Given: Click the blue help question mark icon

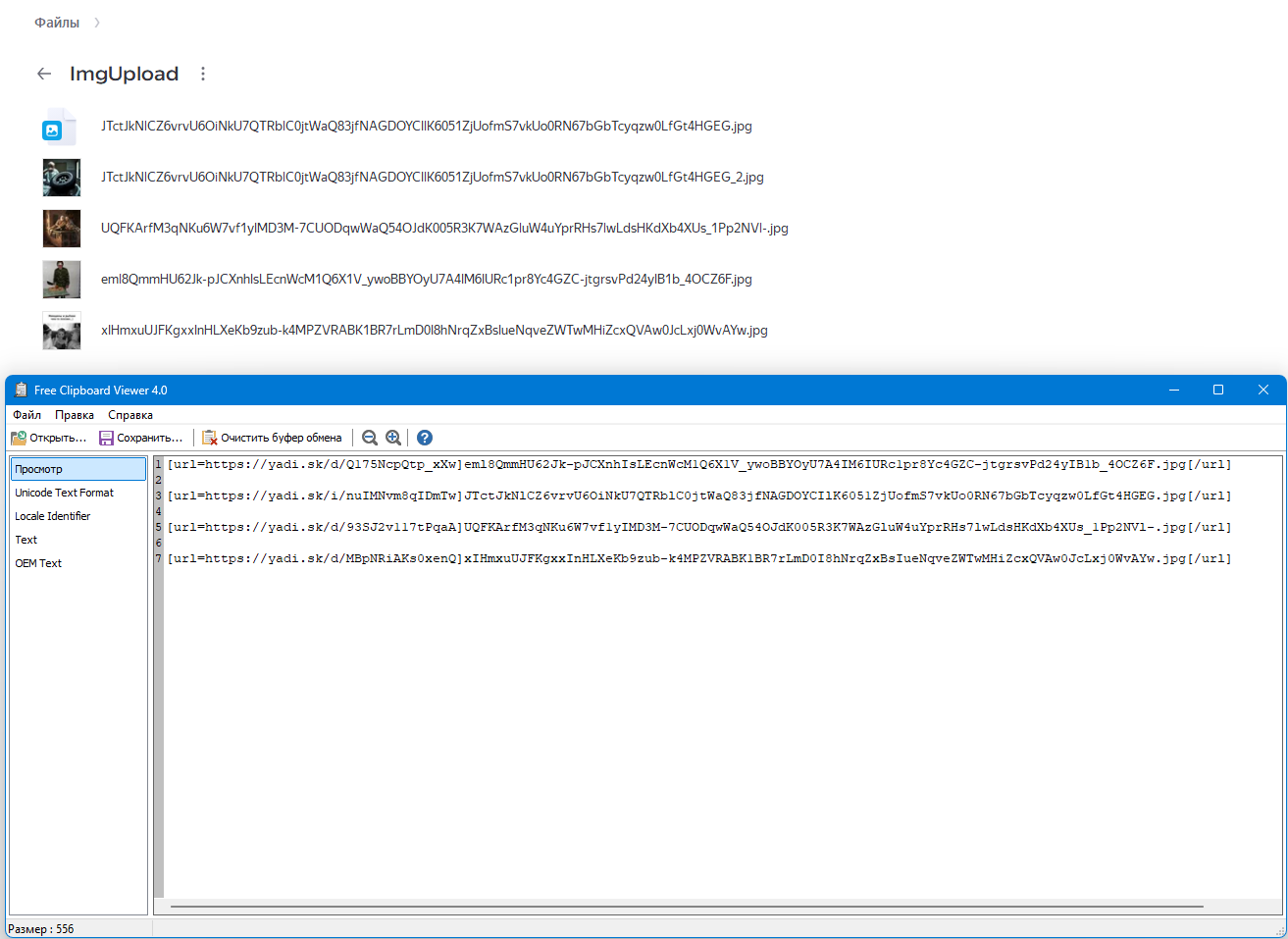Looking at the screenshot, I should click(x=425, y=438).
